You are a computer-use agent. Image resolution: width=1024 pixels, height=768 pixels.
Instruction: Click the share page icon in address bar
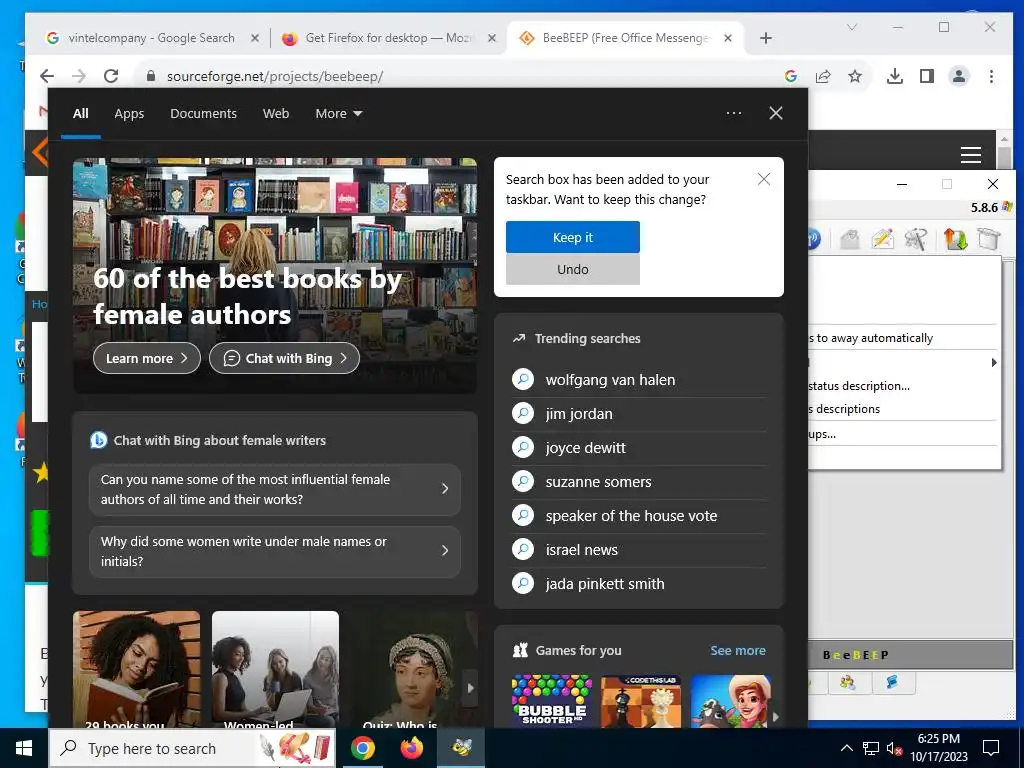(823, 76)
